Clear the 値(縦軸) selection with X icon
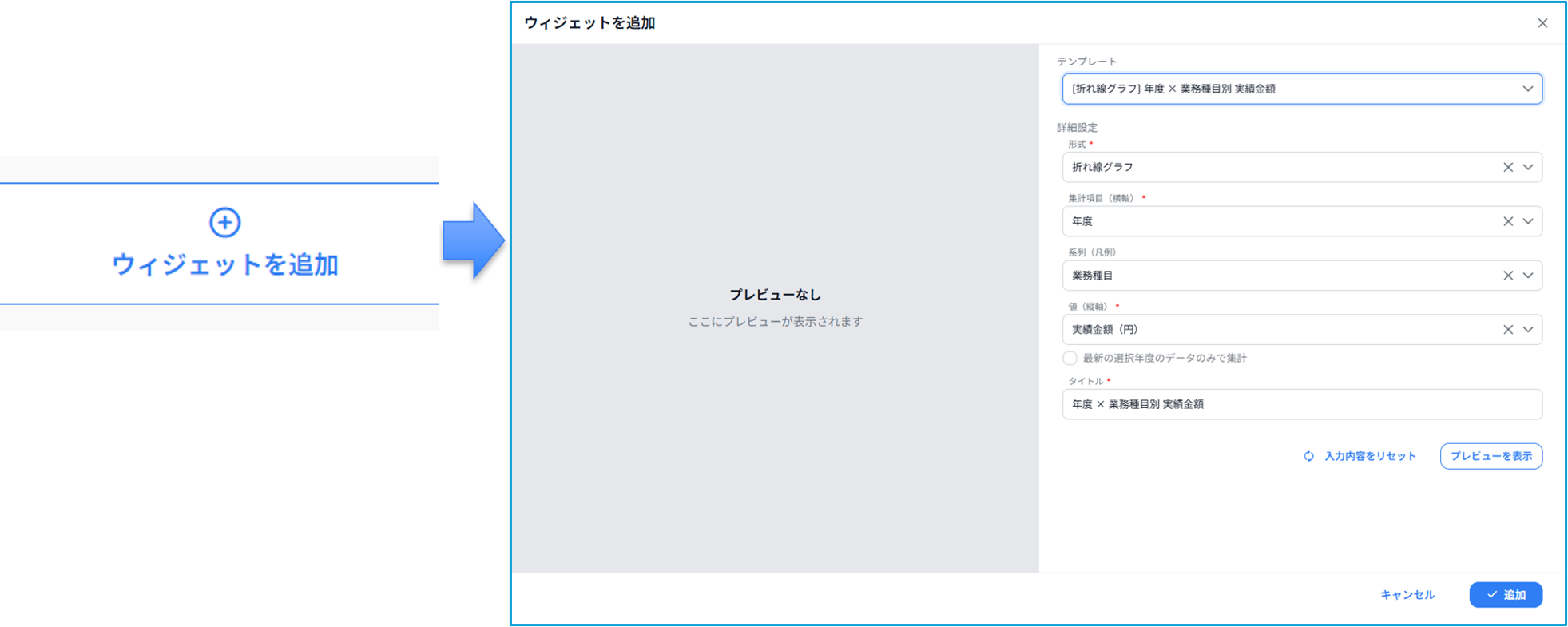This screenshot has height=627, width=1568. click(1507, 330)
